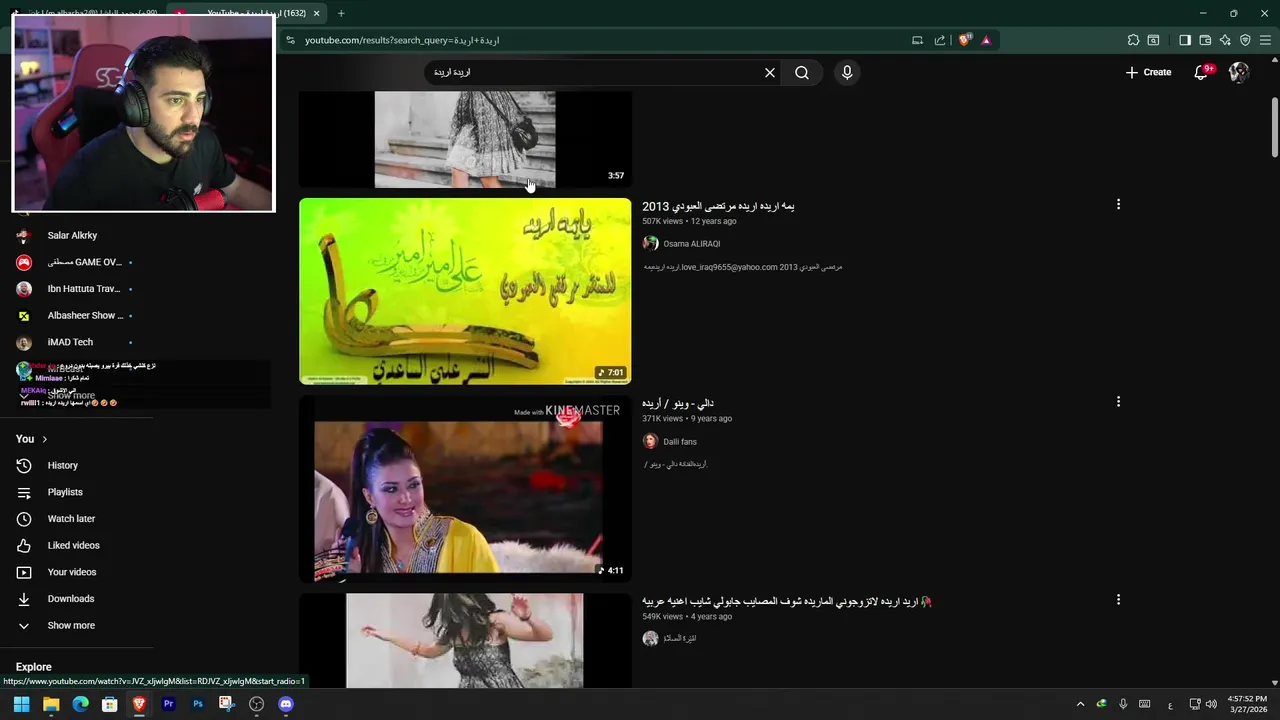Open Photoshop from taskbar
This screenshot has width=1280, height=720.
coord(198,704)
